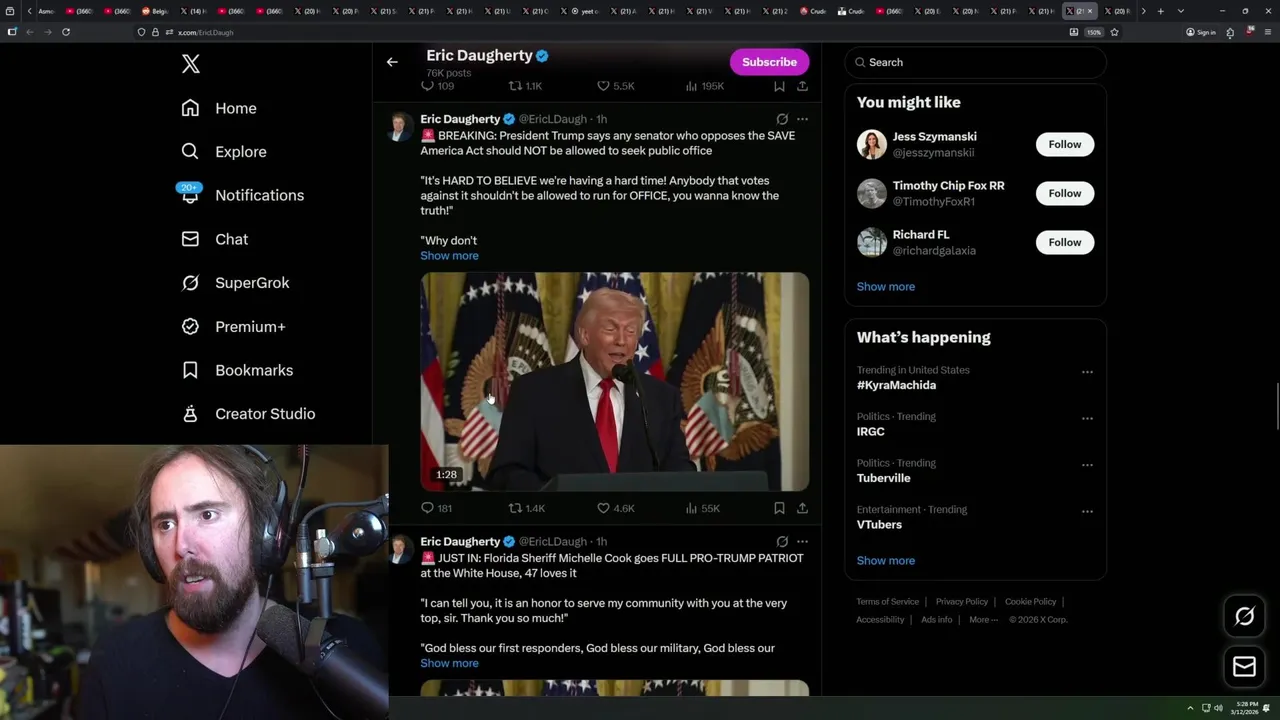This screenshot has height=720, width=1280.
Task: Open more menu on Florida Sheriff post
Action: [x=802, y=541]
